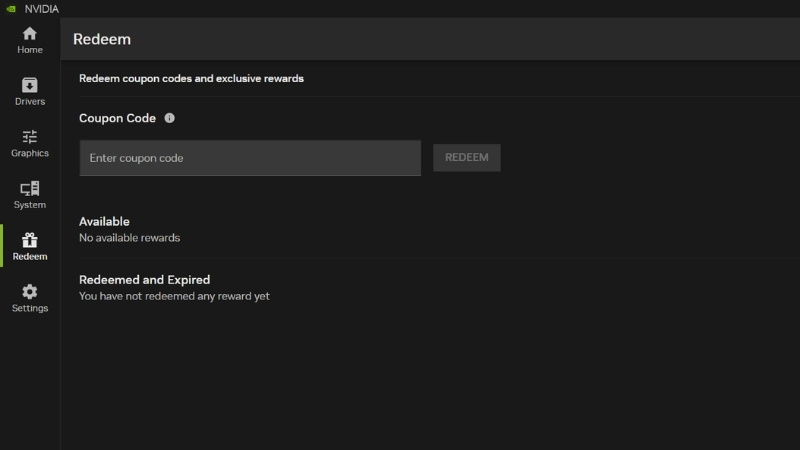
Task: Click the Drivers text label in sidebar
Action: 30,102
